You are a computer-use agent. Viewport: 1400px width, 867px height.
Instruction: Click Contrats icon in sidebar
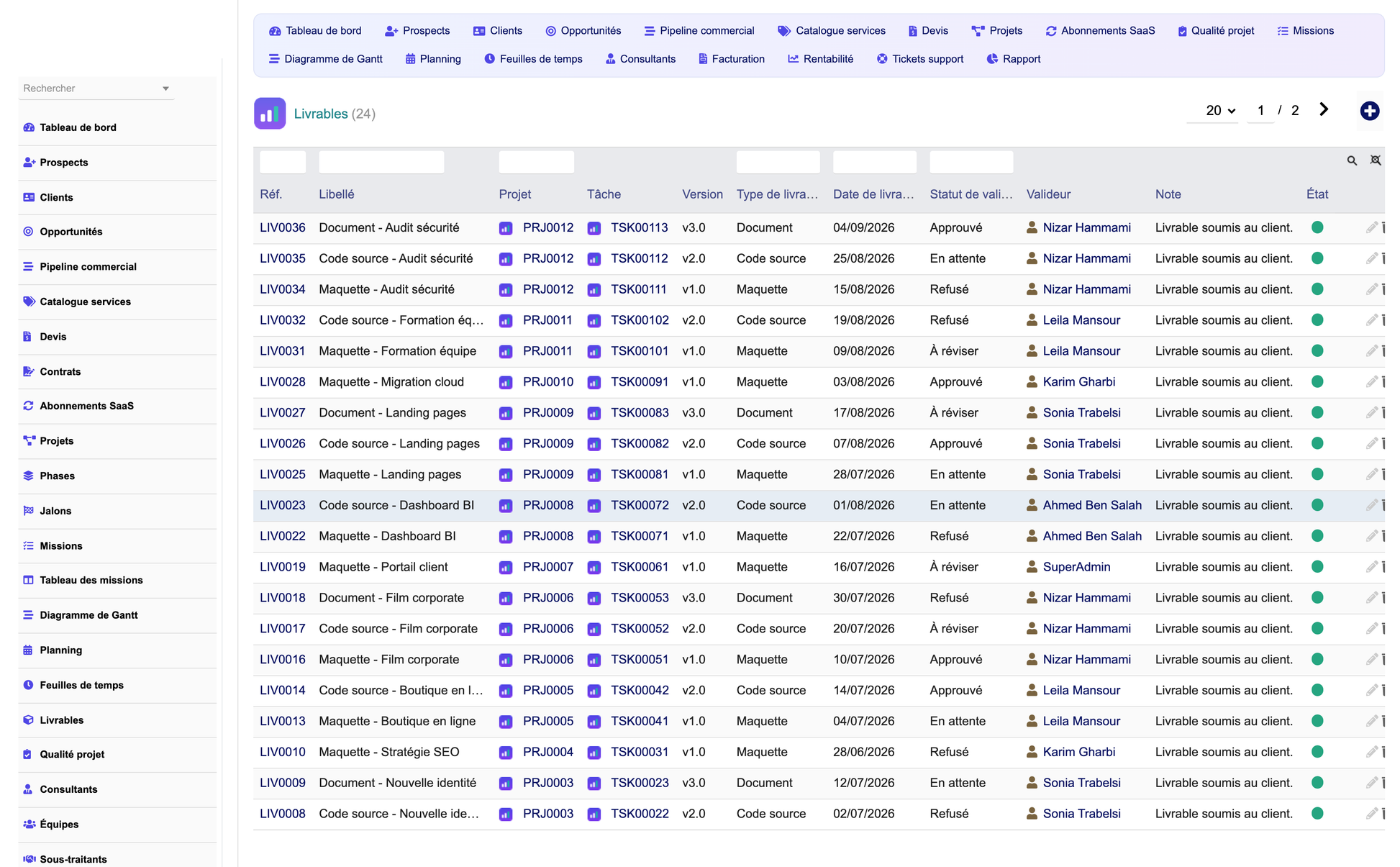[29, 371]
